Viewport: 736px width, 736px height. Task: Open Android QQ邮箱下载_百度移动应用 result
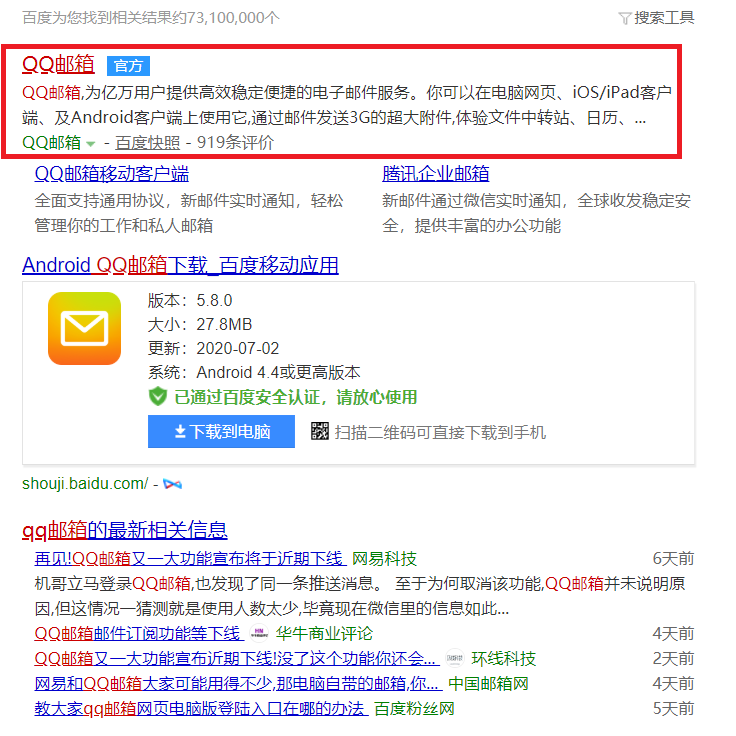180,265
